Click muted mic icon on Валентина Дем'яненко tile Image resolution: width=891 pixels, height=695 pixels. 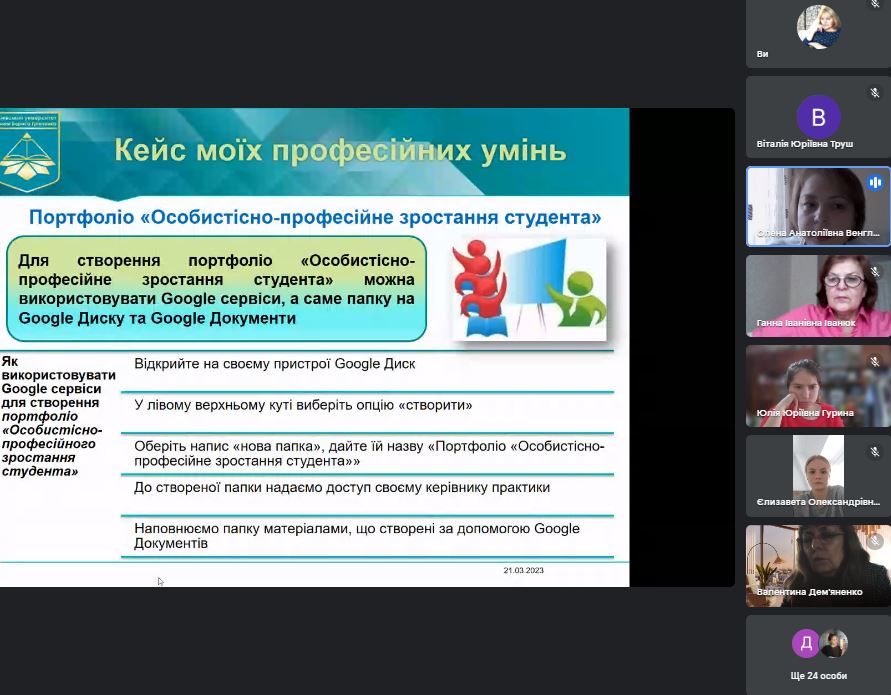click(875, 541)
